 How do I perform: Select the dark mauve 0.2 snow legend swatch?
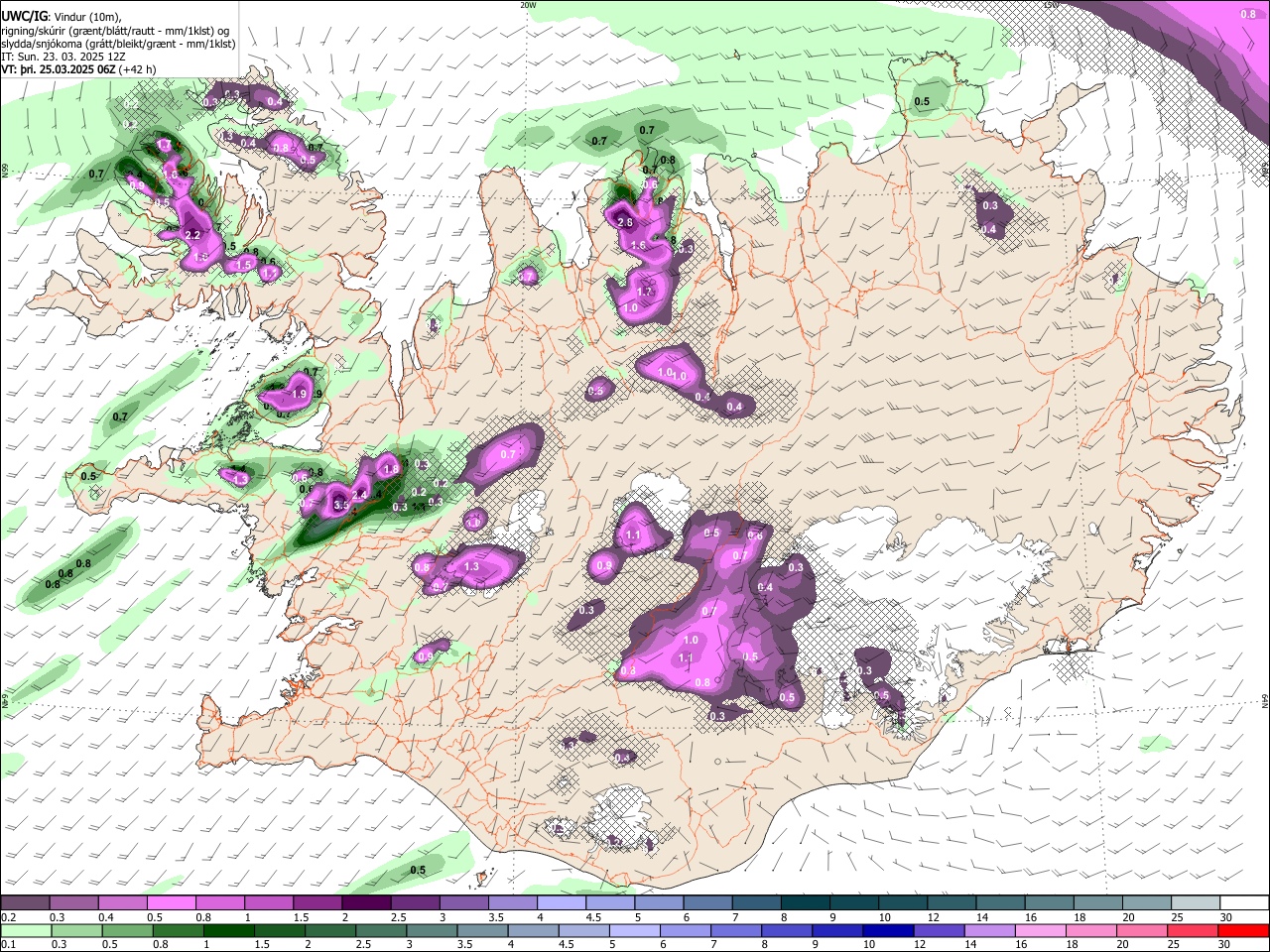(25, 903)
